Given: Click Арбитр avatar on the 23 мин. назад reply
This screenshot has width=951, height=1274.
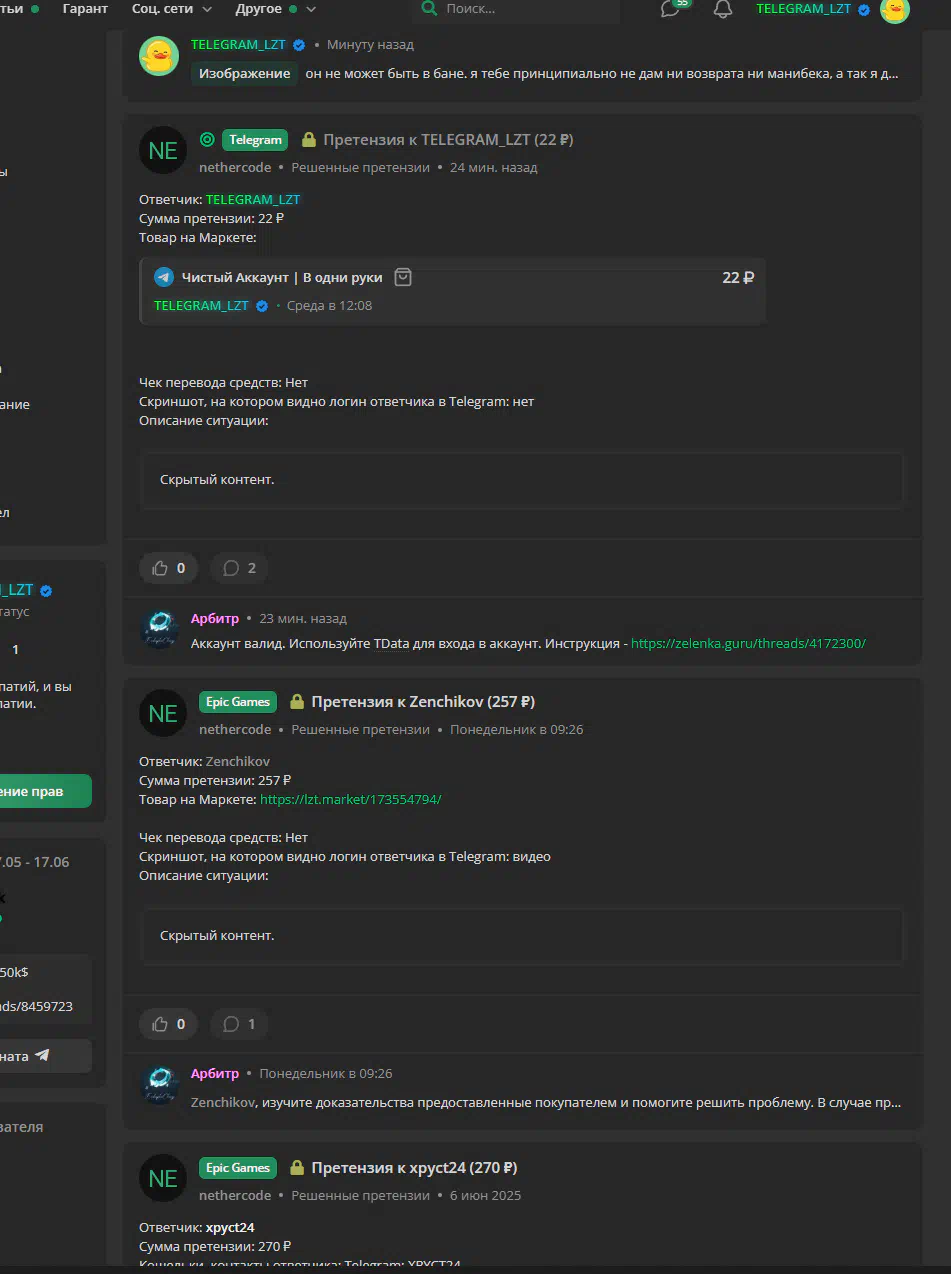Looking at the screenshot, I should click(x=159, y=630).
